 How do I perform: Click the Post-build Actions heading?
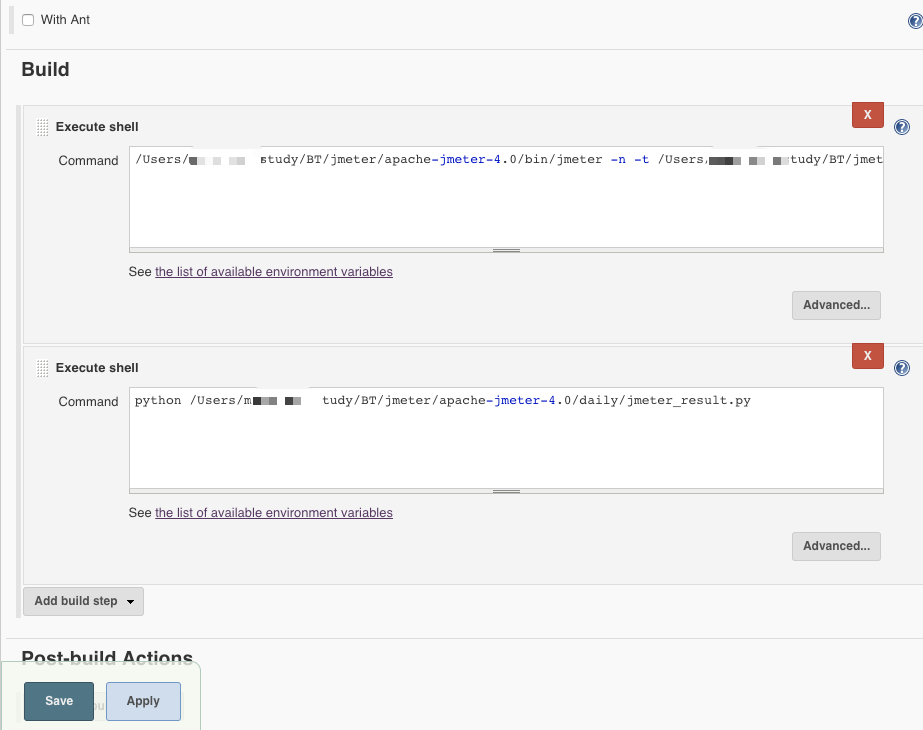coord(107,658)
